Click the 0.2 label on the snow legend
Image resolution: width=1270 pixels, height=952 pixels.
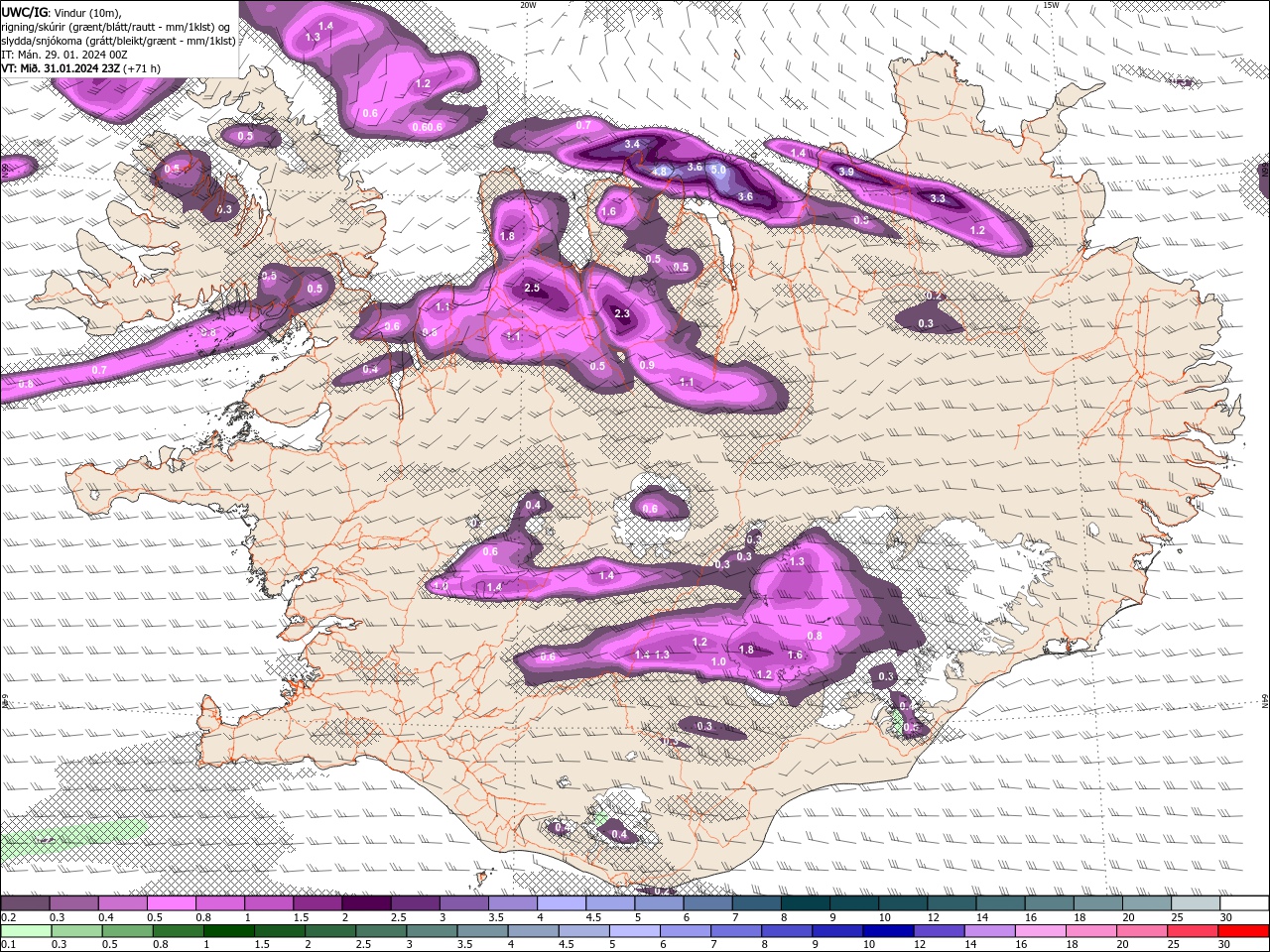[8, 917]
